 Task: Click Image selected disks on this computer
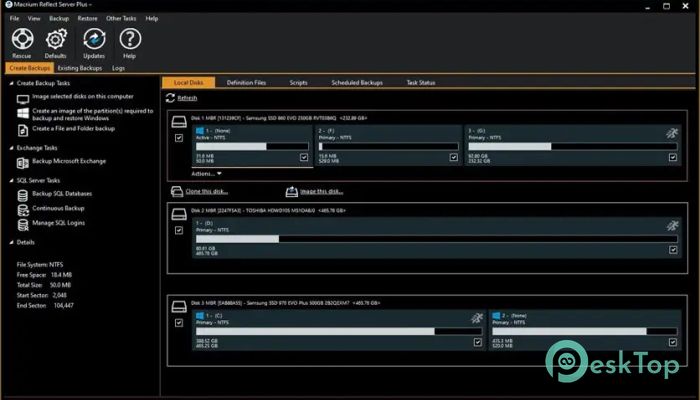pos(83,96)
